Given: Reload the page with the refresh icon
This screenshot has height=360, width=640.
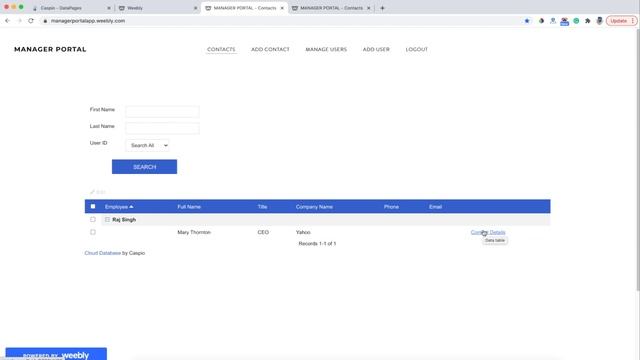Looking at the screenshot, I should pos(31,21).
